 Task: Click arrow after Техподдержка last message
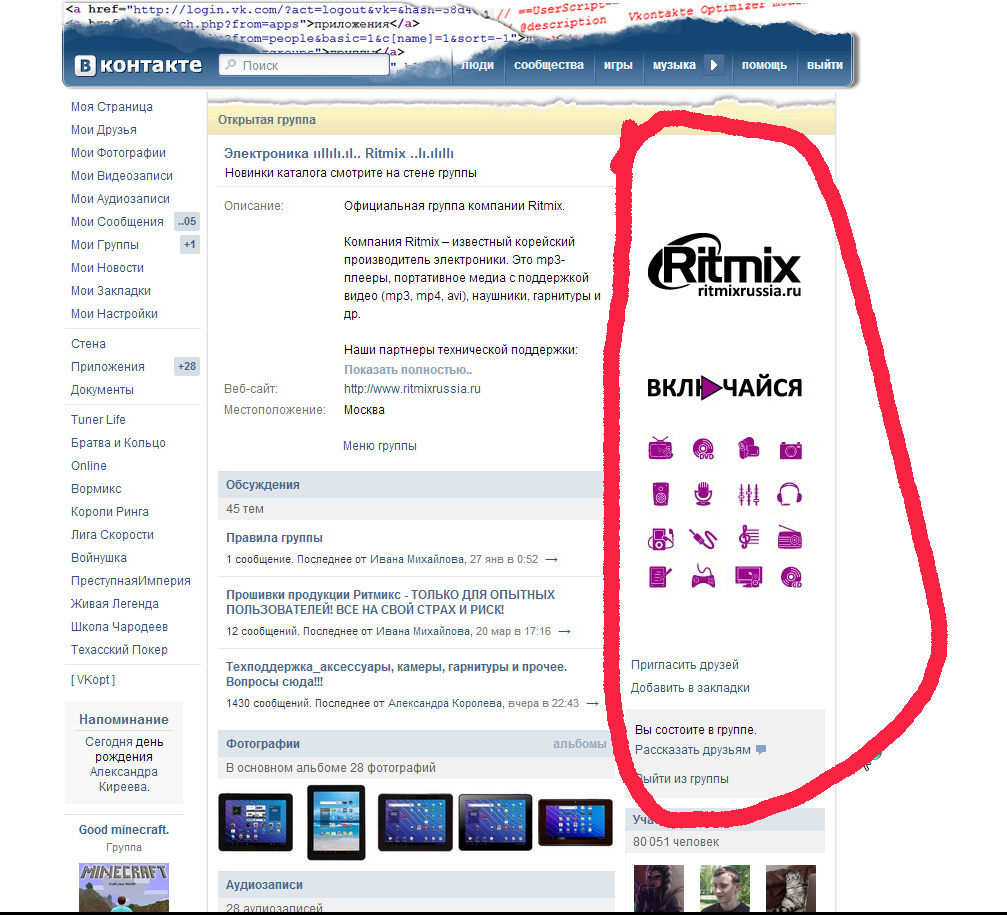pyautogui.click(x=593, y=703)
